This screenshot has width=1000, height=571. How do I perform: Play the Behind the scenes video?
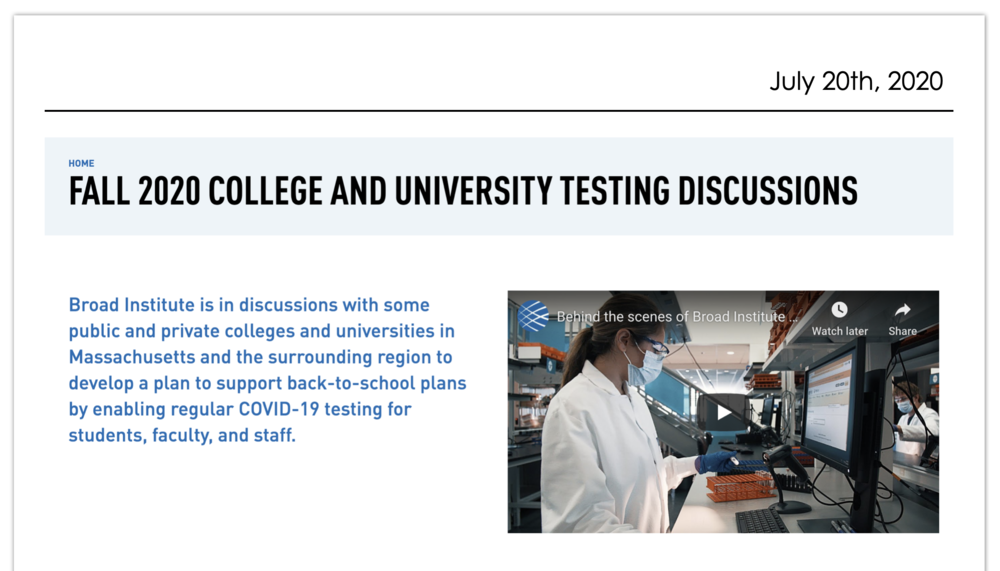tap(723, 412)
